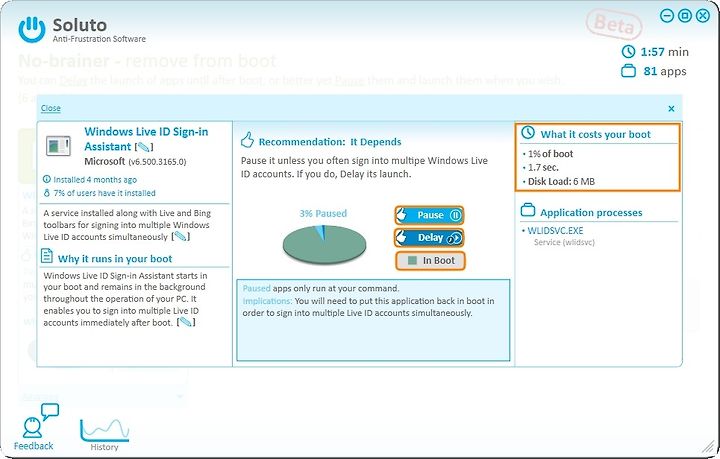Click the Microsoft version number text

157,162
